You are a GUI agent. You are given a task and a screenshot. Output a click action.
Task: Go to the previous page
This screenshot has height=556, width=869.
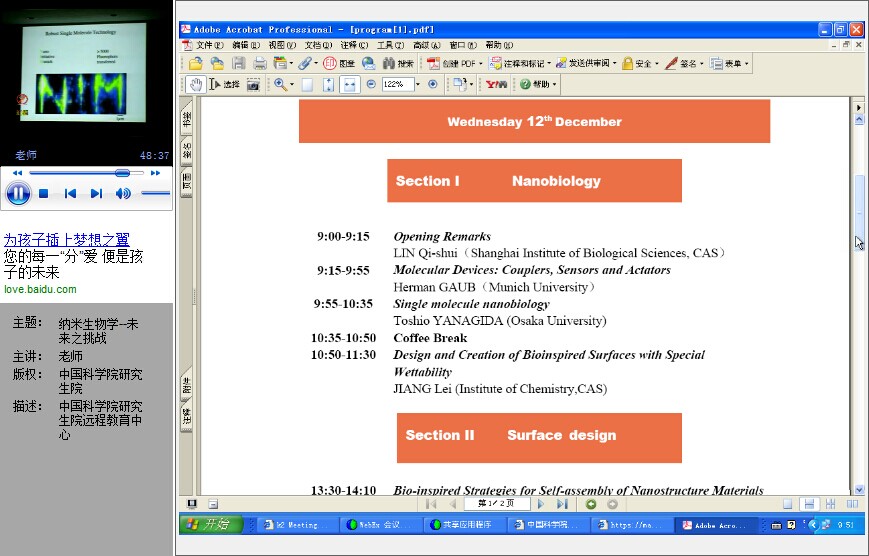tap(453, 504)
